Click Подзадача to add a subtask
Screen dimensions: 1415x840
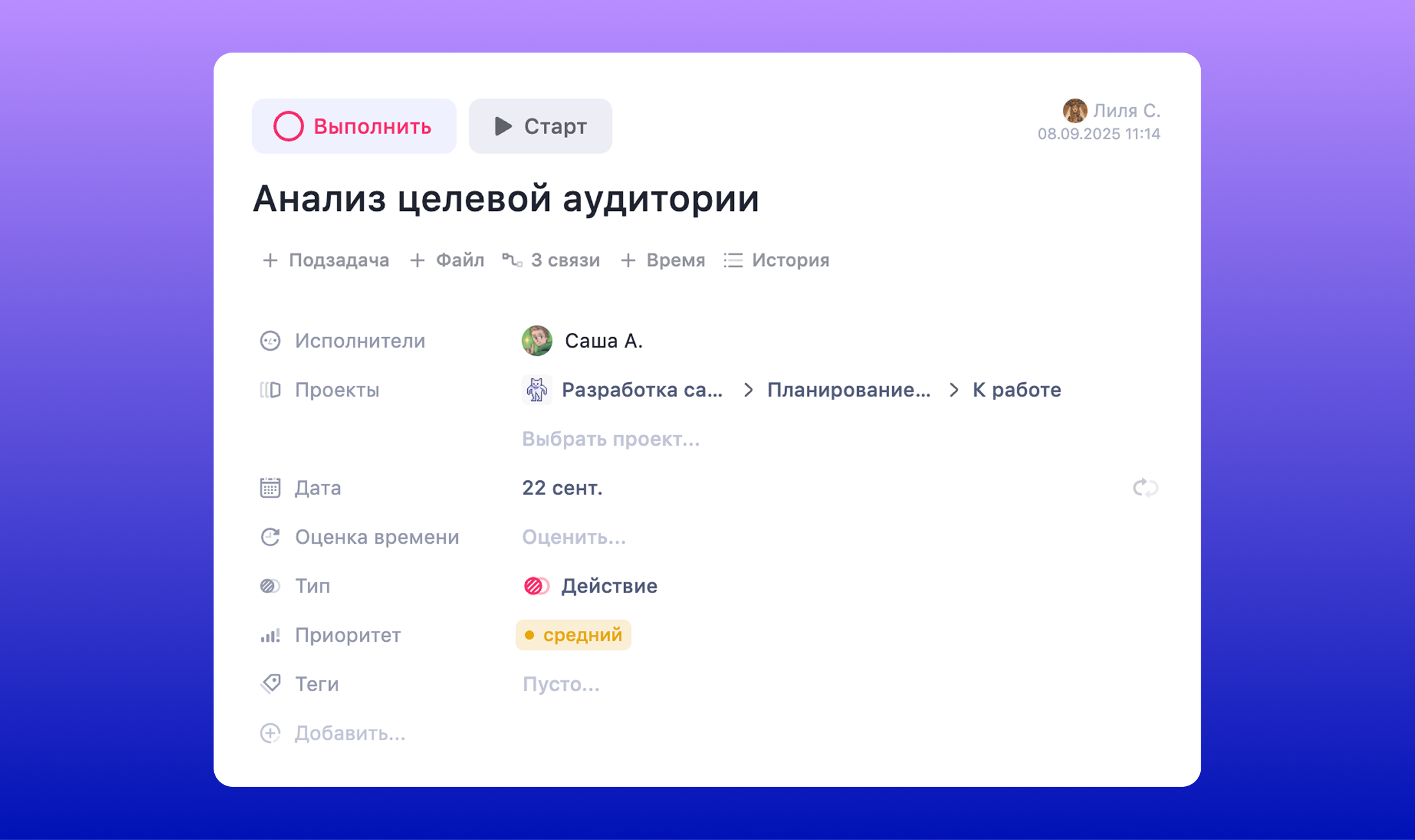(326, 260)
